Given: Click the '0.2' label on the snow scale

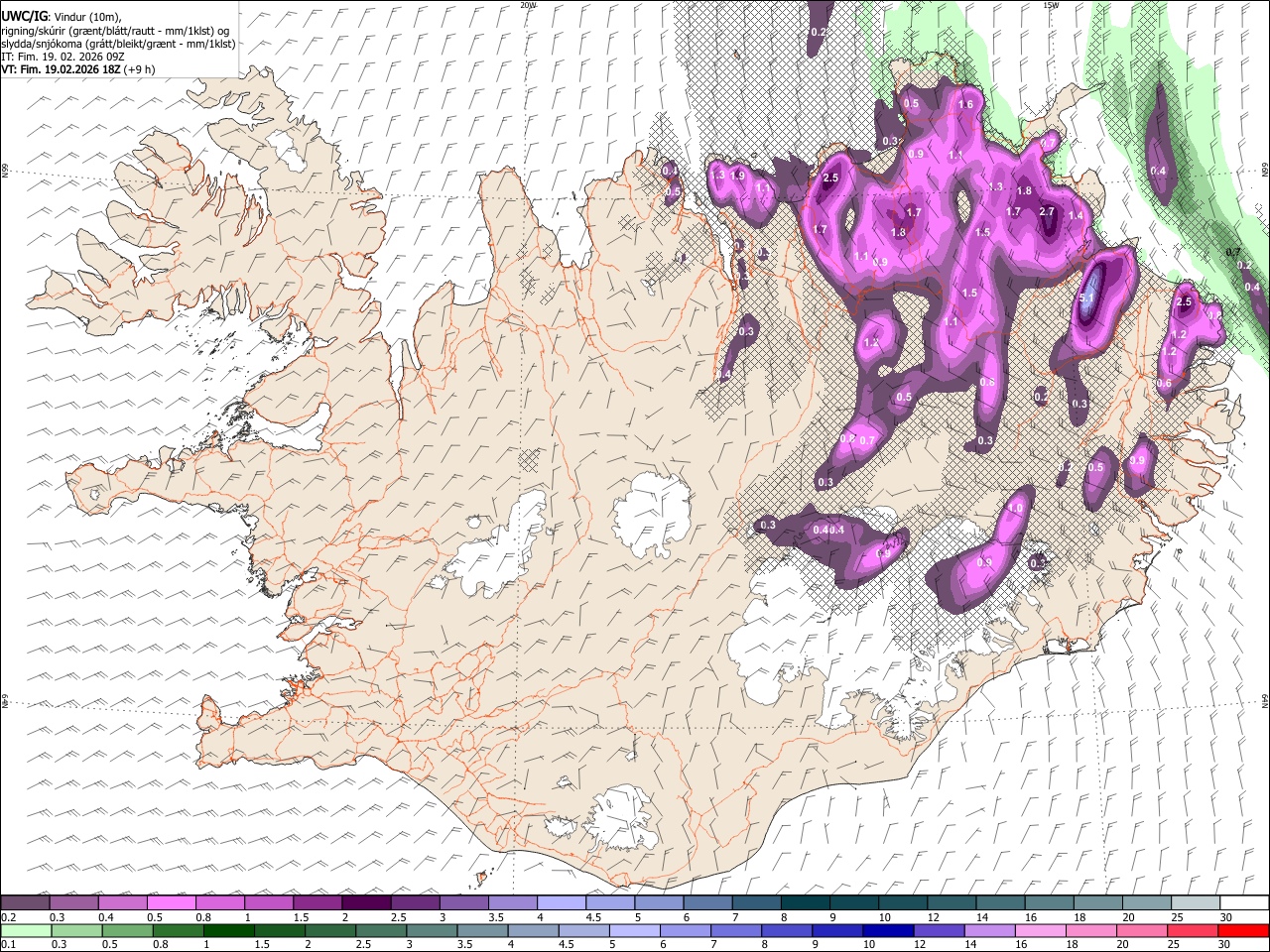Looking at the screenshot, I should [x=8, y=917].
